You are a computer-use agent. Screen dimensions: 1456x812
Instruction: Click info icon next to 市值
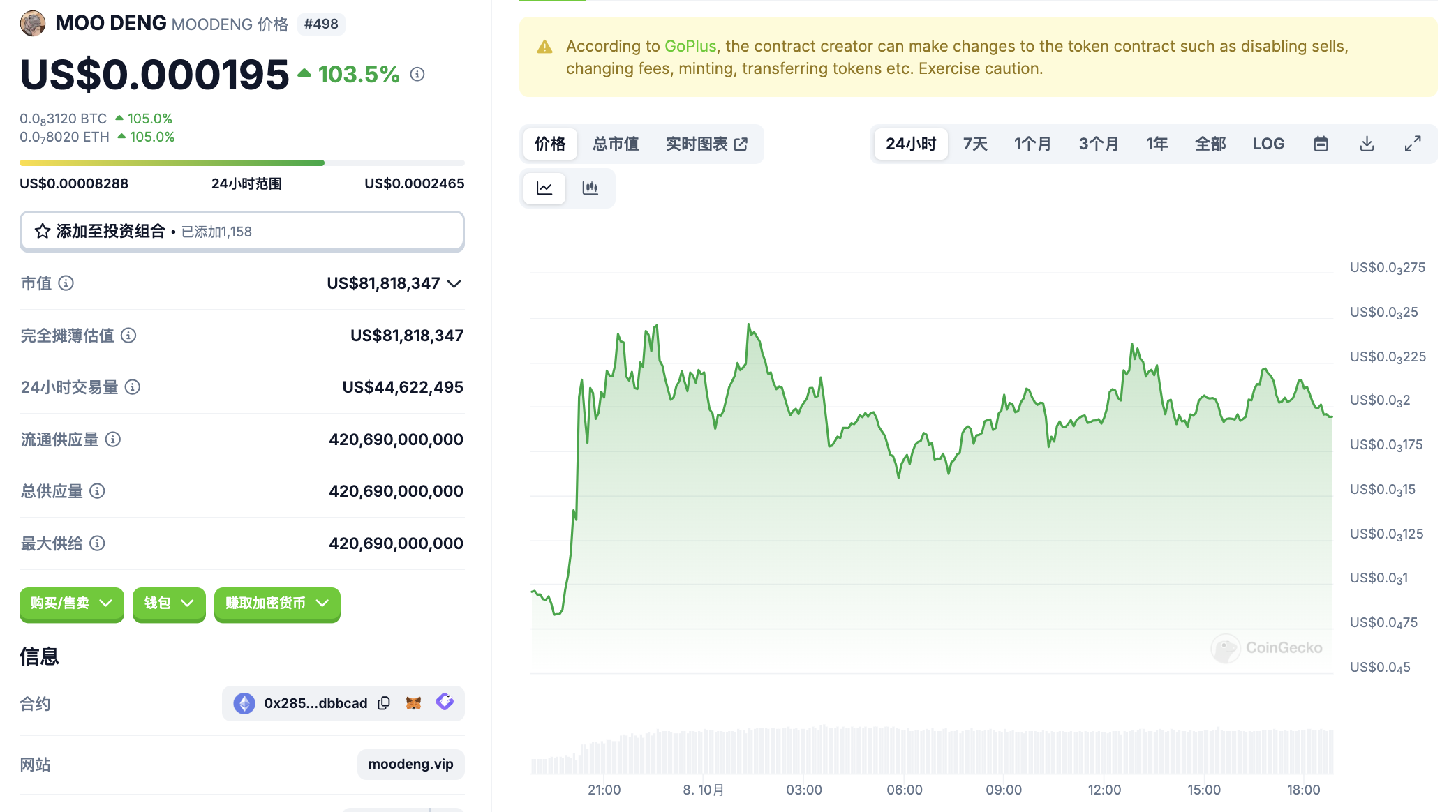(x=66, y=283)
